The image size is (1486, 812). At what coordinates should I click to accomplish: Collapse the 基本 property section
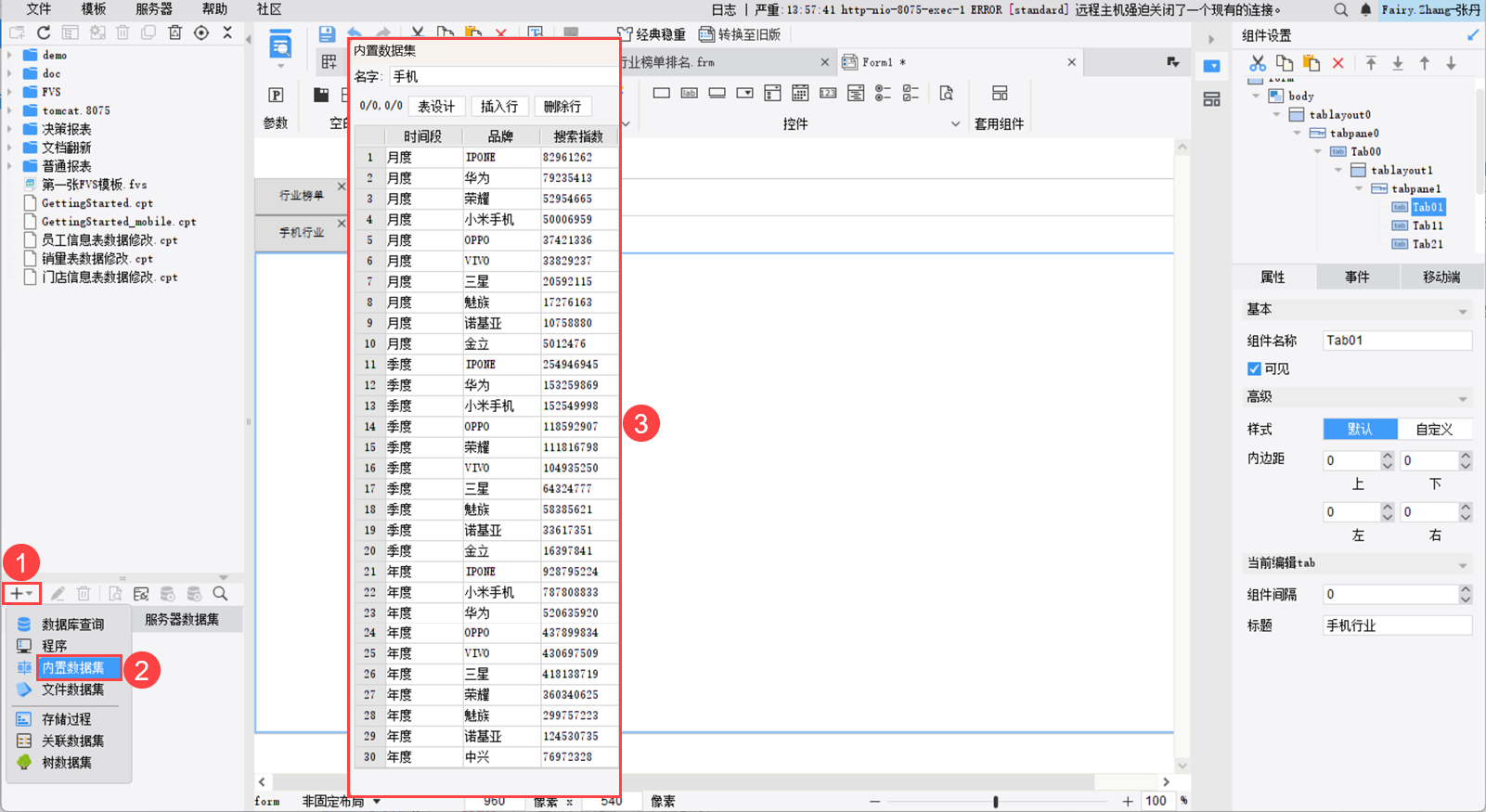click(1463, 311)
